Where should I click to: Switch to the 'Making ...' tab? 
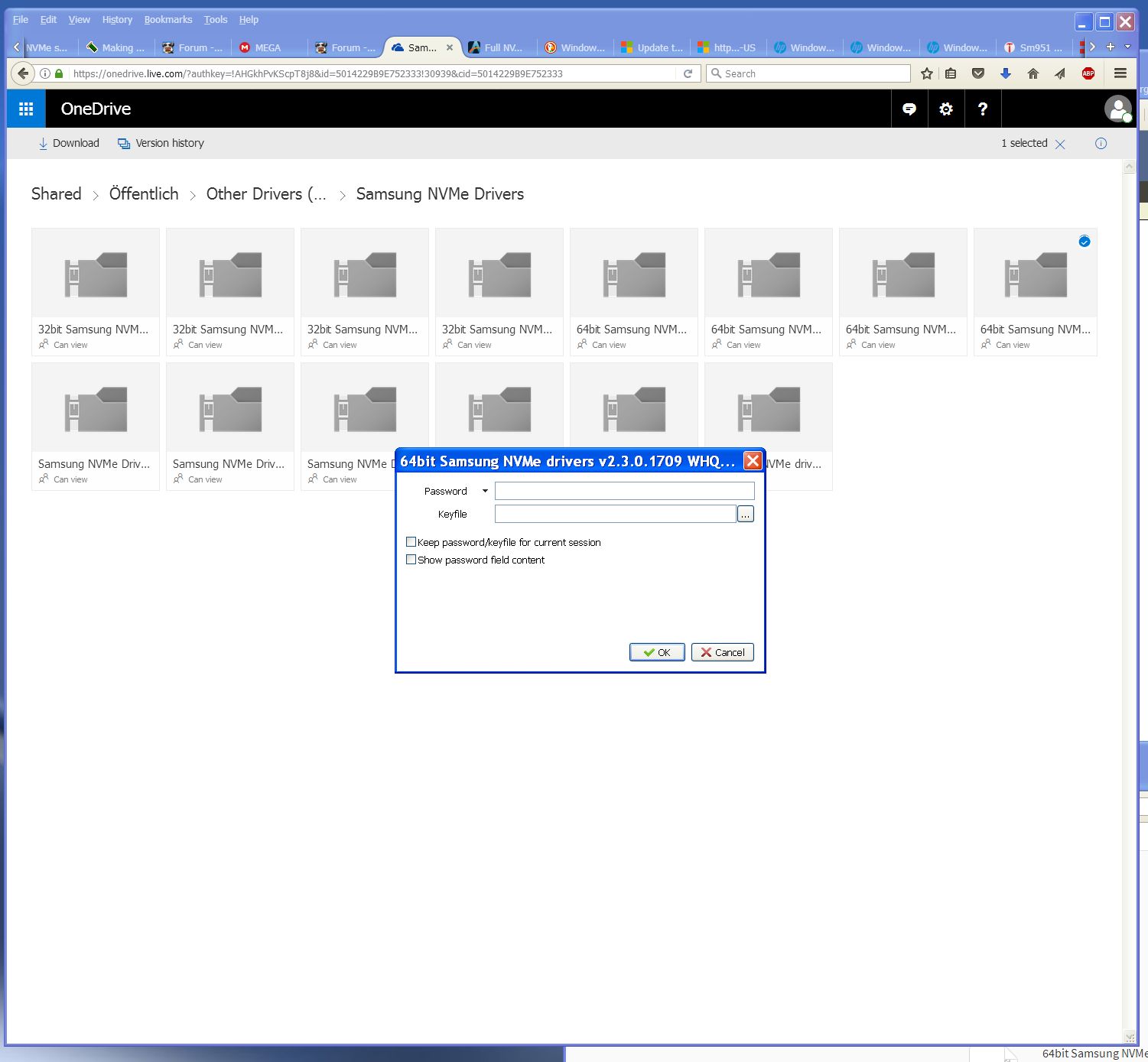[x=115, y=47]
